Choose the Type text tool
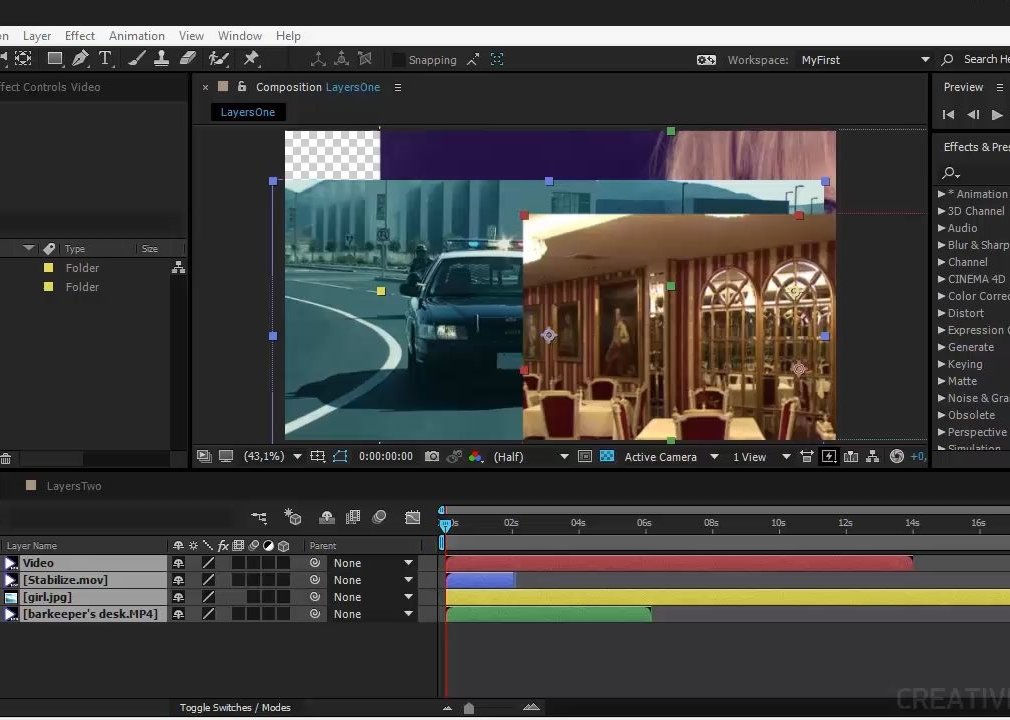Viewport: 1010px width, 720px height. point(105,59)
